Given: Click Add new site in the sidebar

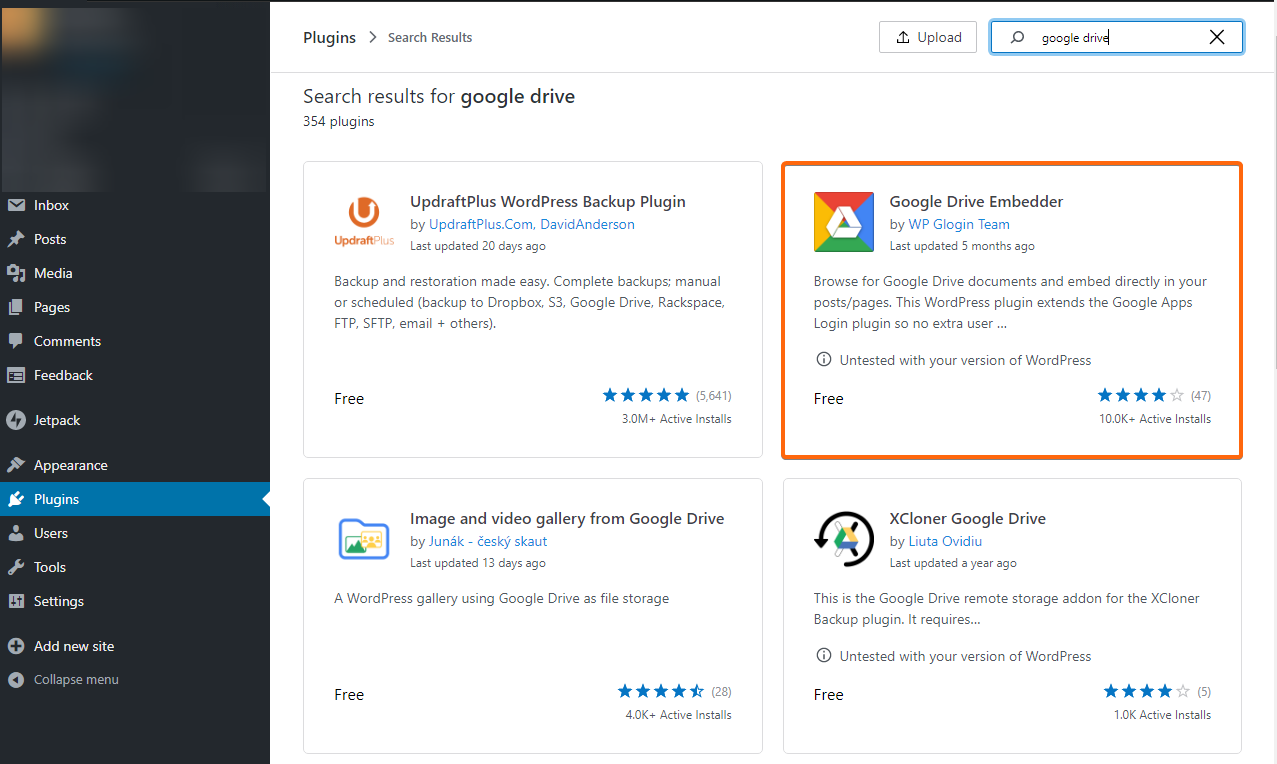Looking at the screenshot, I should coord(135,646).
